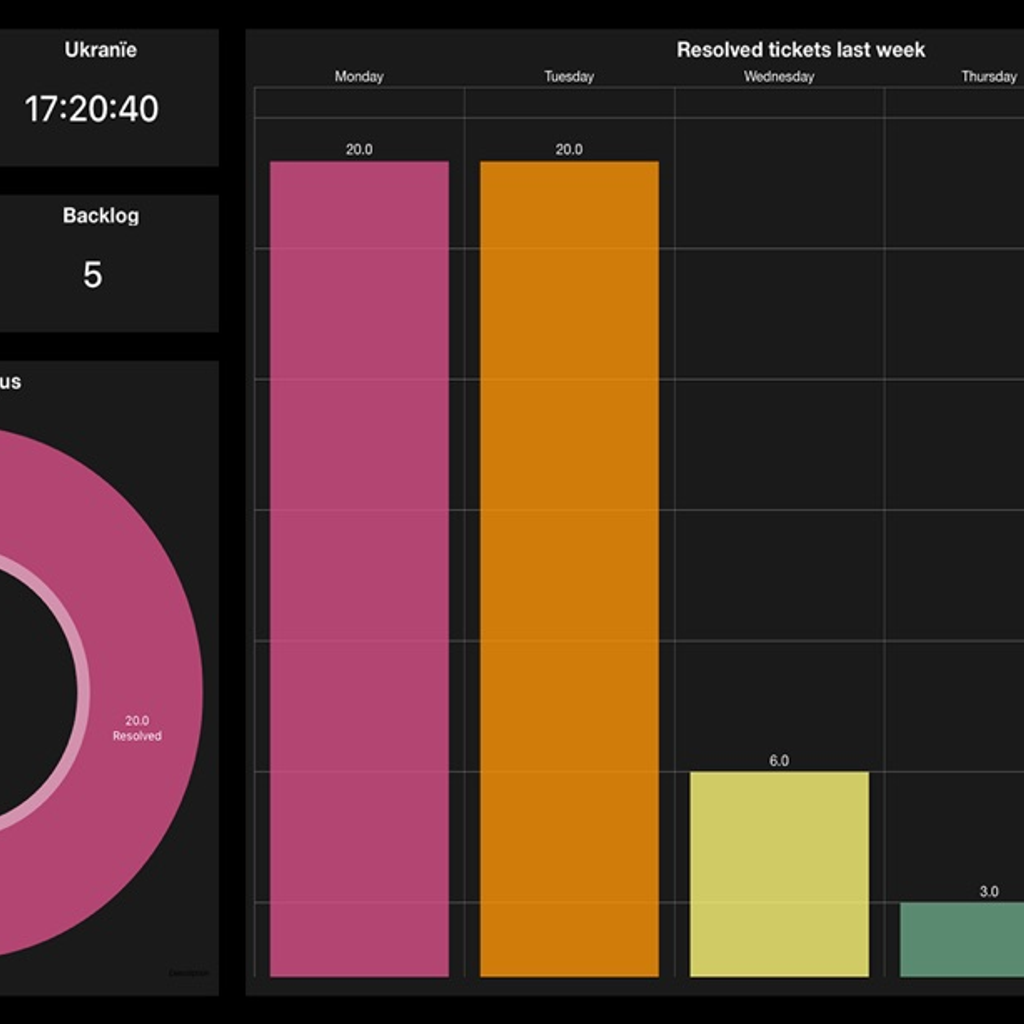
Task: Click the 20.0 value above Tuesday bar
Action: [569, 150]
